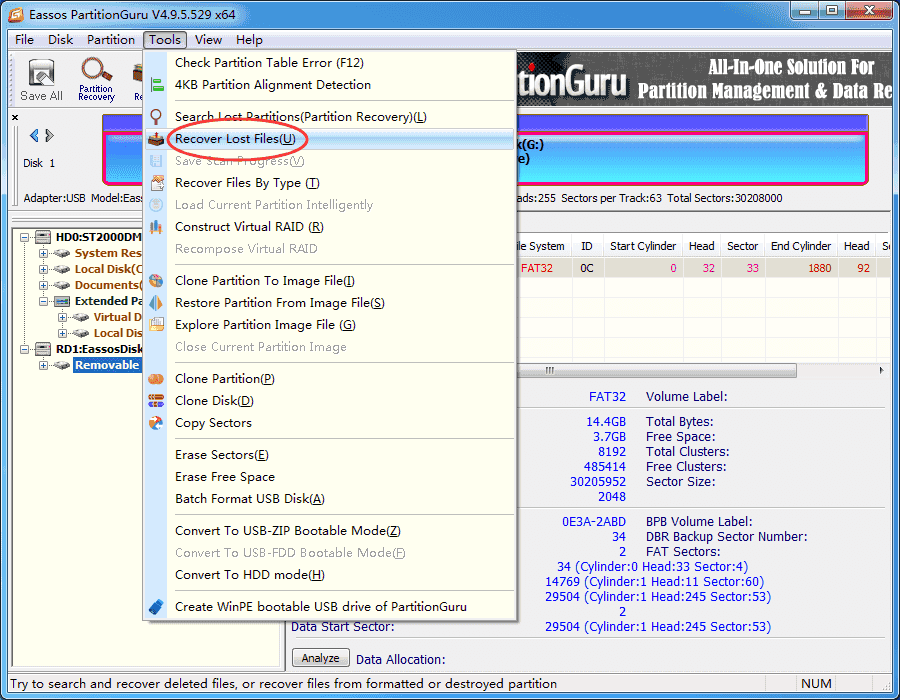Click the horizontal scrollbar thumb in partition table
The width and height of the screenshot is (900, 700).
coord(657,371)
